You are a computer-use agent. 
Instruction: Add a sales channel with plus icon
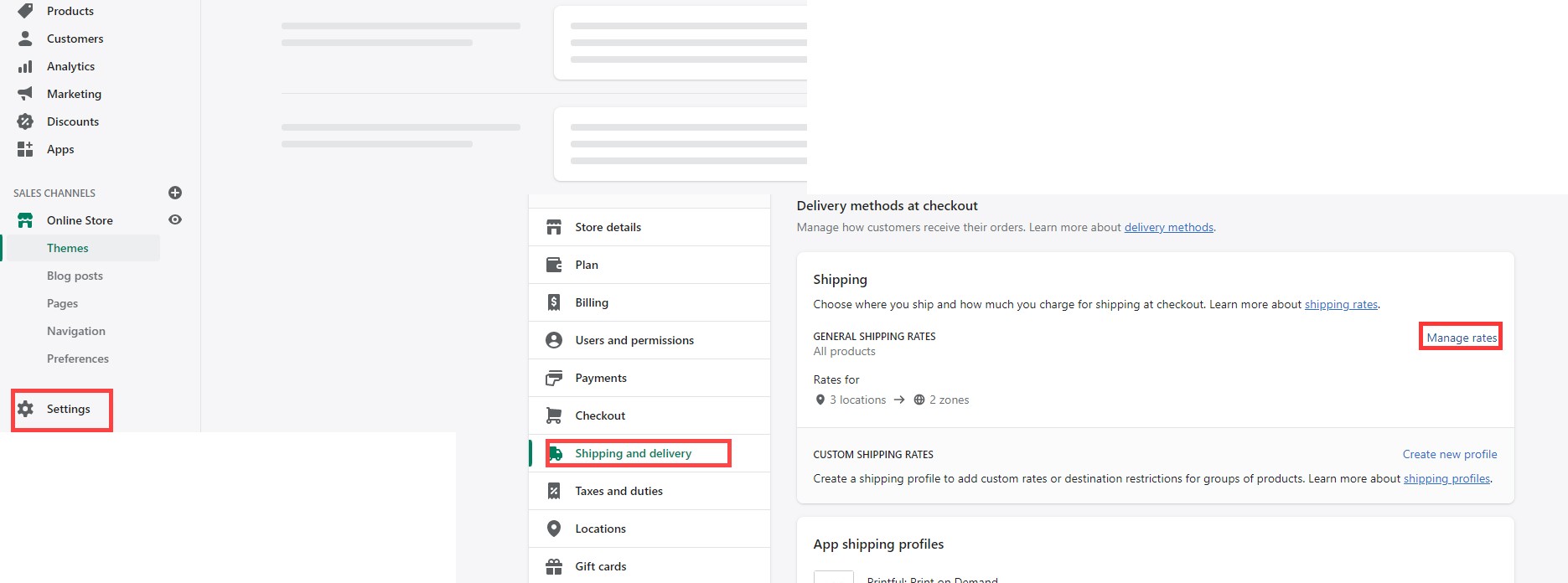click(x=175, y=193)
